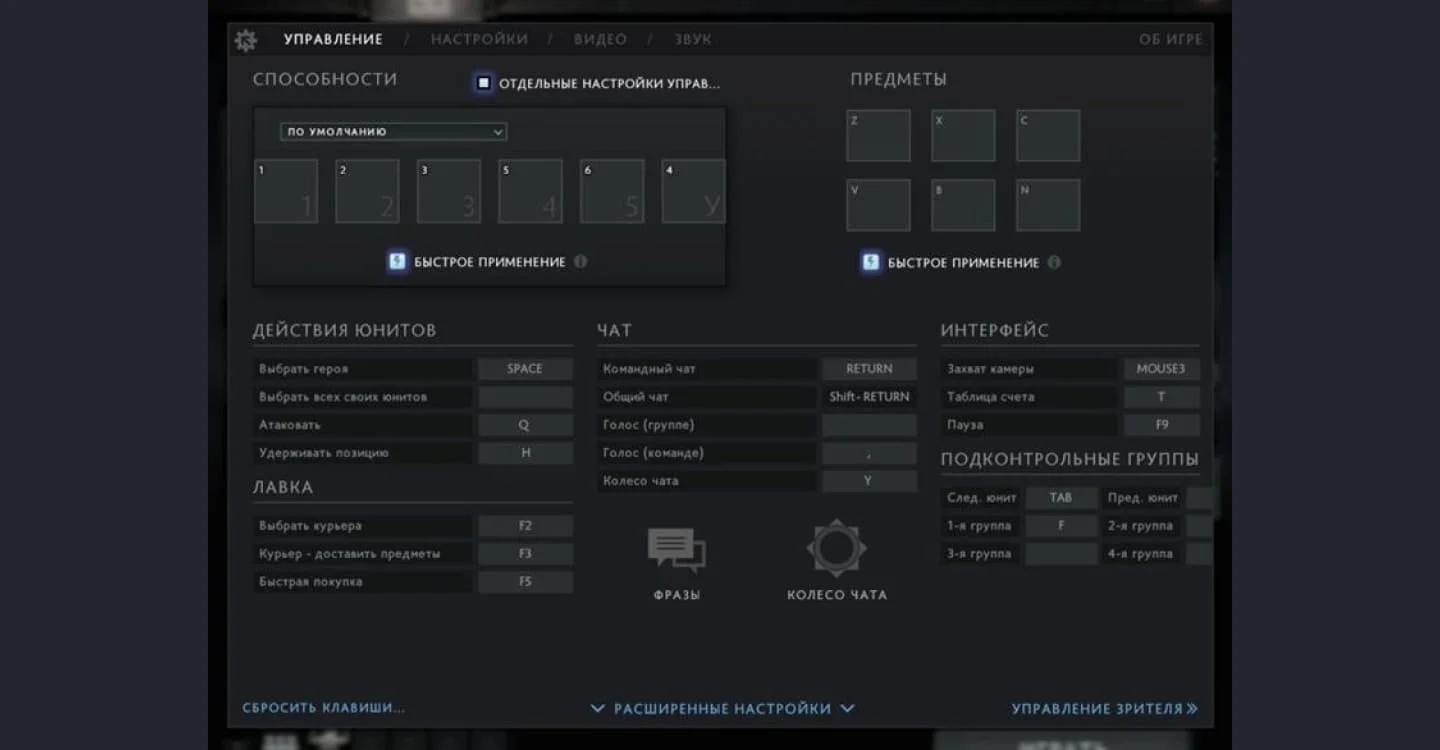Rebind F5 key for Быстрая покупка

pos(525,582)
